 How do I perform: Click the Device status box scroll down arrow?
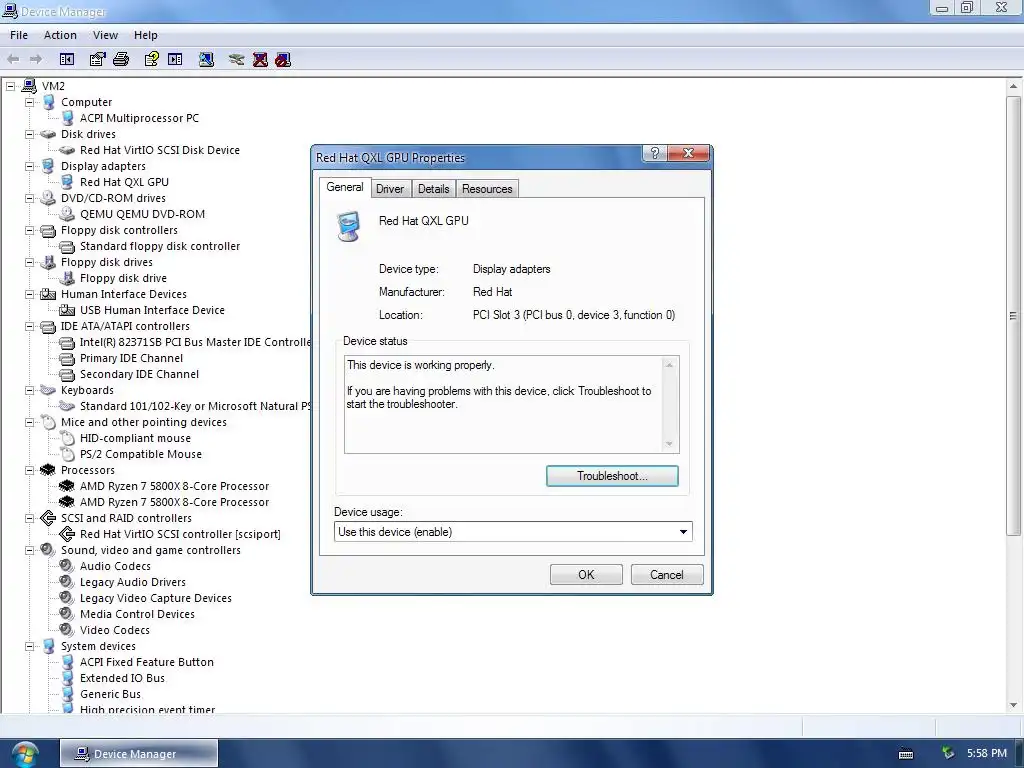[669, 444]
